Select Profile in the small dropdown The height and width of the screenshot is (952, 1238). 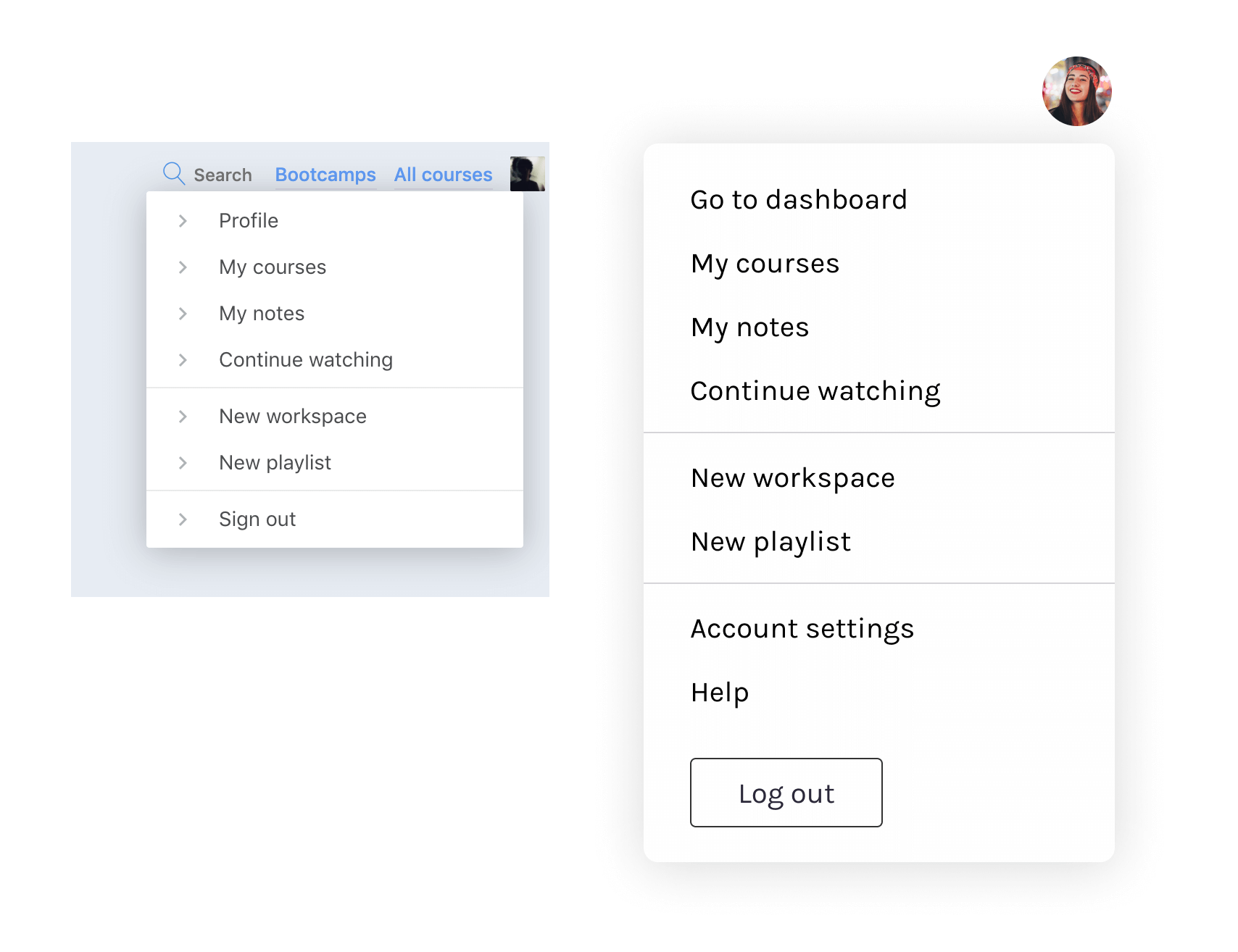(x=249, y=221)
